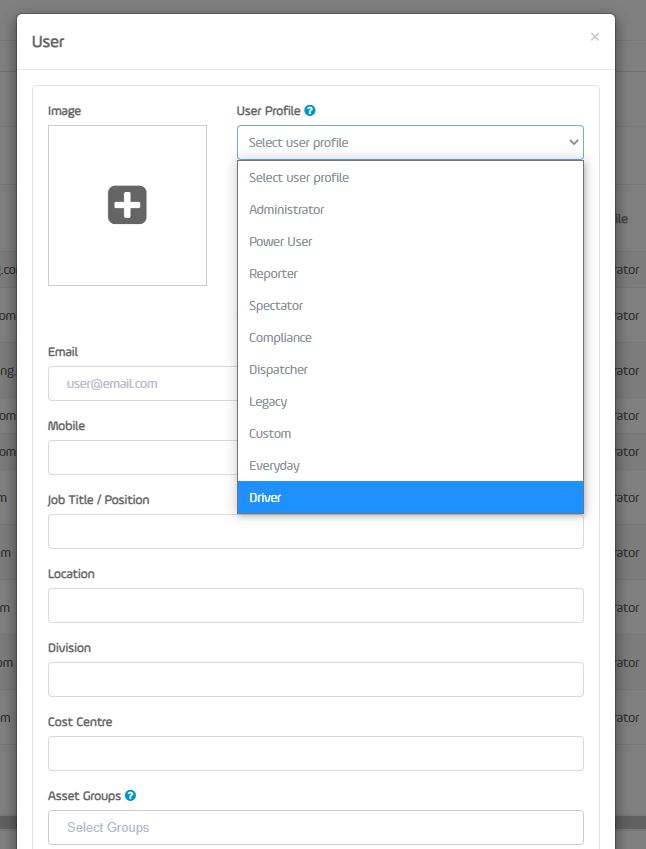Focus the Location text field
Screen dimensions: 646x849
click(316, 605)
